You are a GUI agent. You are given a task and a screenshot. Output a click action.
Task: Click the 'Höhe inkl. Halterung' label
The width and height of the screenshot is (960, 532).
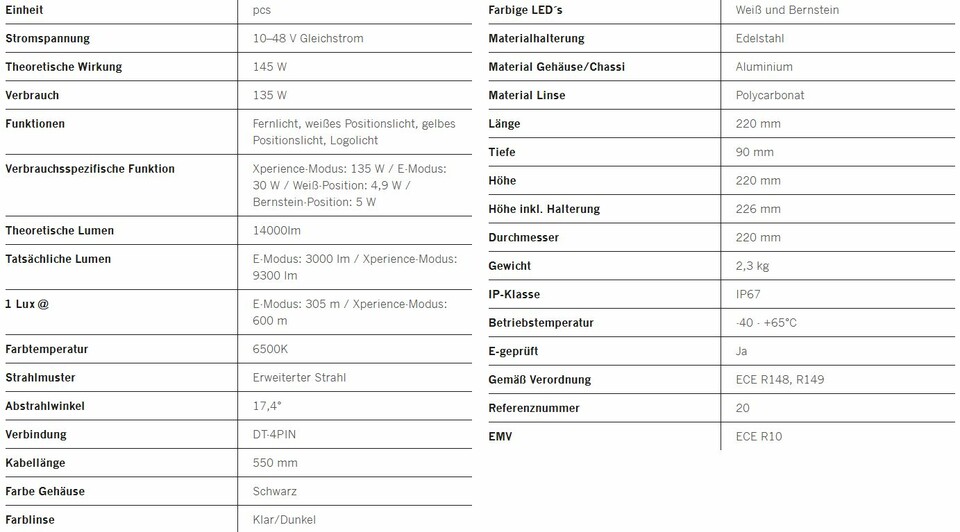[x=544, y=209]
